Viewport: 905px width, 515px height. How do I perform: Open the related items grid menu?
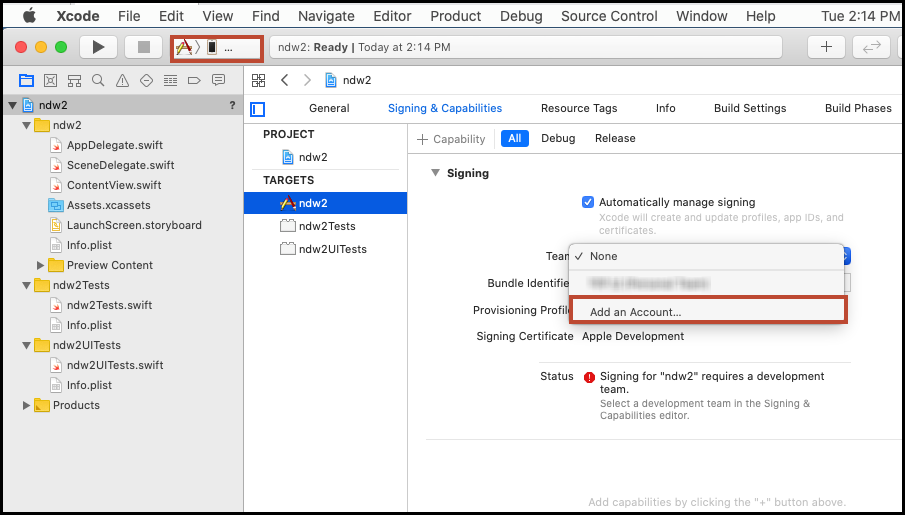(259, 80)
